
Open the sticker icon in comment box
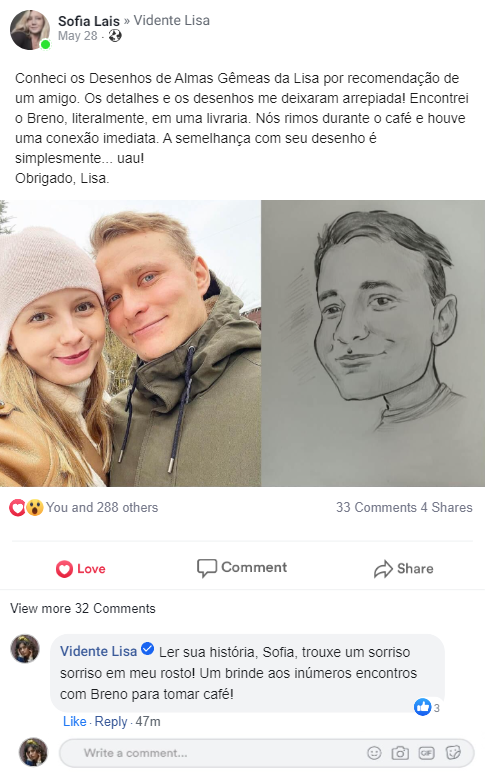pos(453,753)
